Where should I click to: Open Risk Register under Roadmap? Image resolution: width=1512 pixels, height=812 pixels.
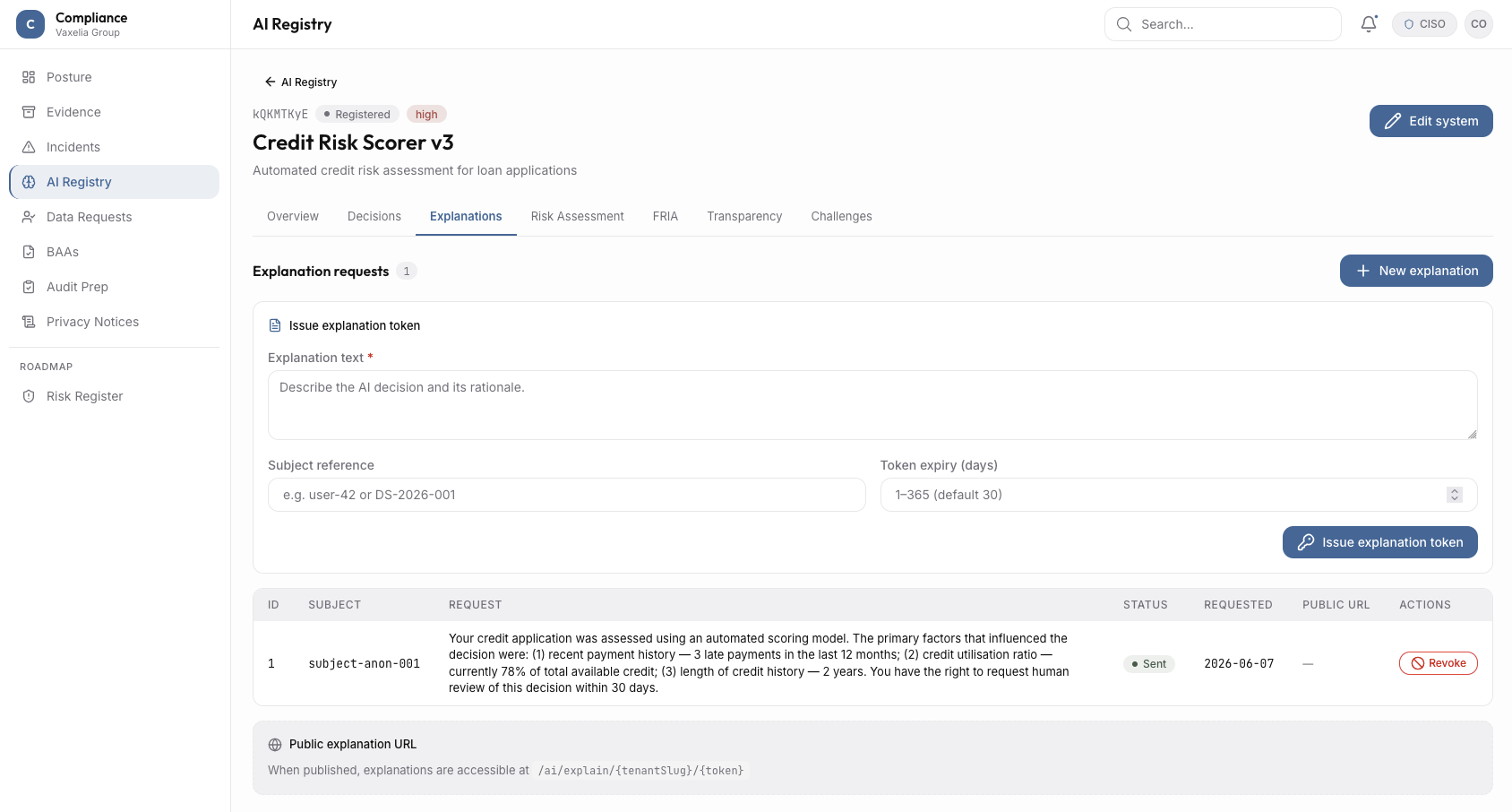[x=114, y=396]
